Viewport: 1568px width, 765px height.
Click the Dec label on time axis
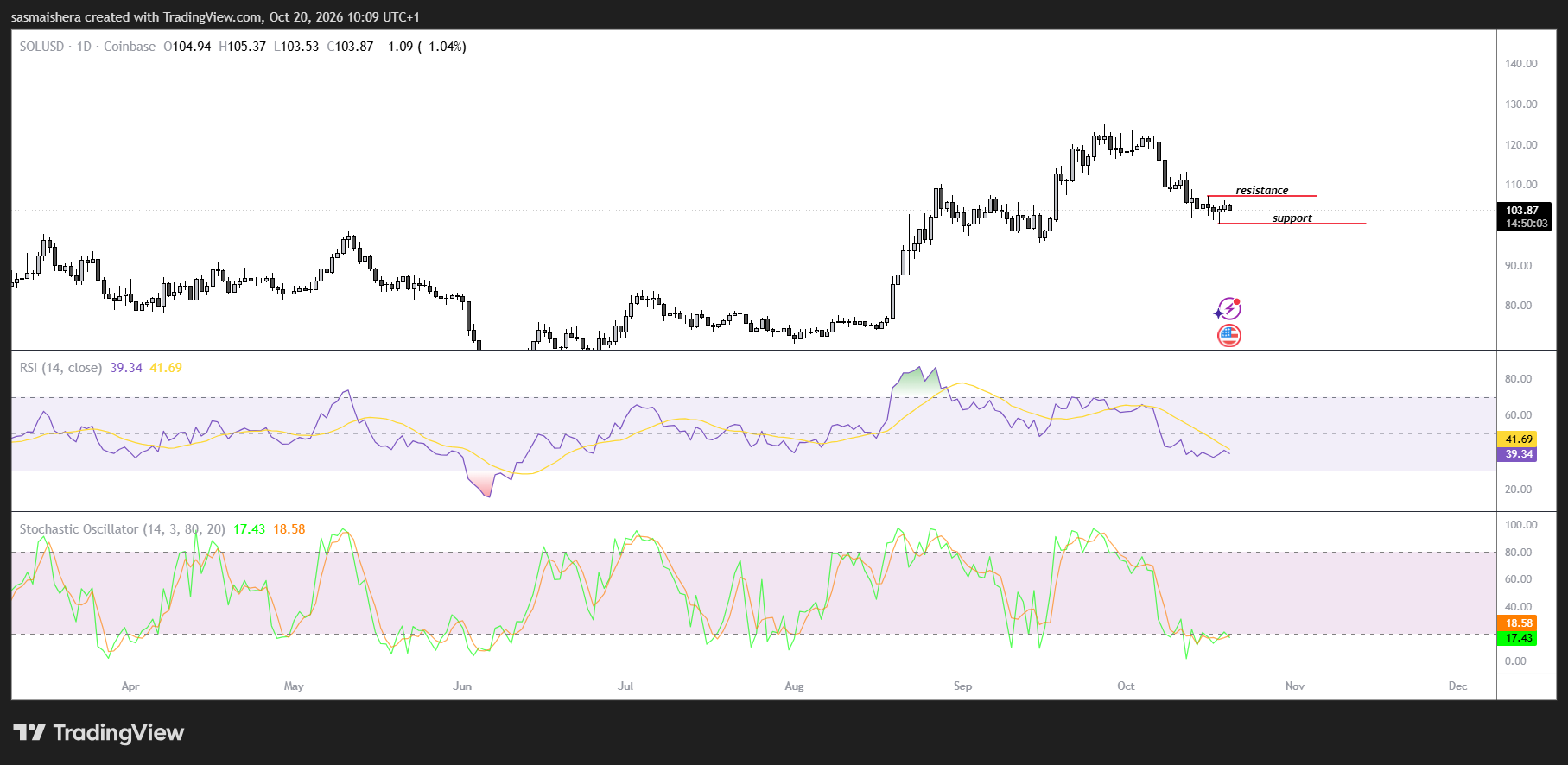click(x=1457, y=686)
